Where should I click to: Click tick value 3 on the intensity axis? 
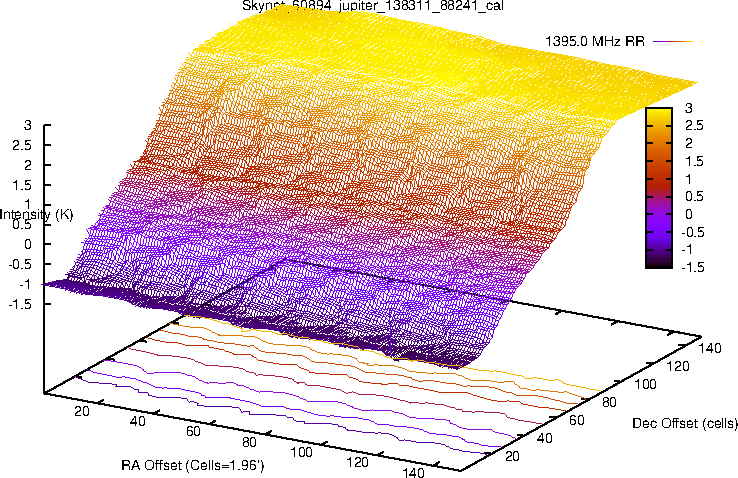click(28, 125)
